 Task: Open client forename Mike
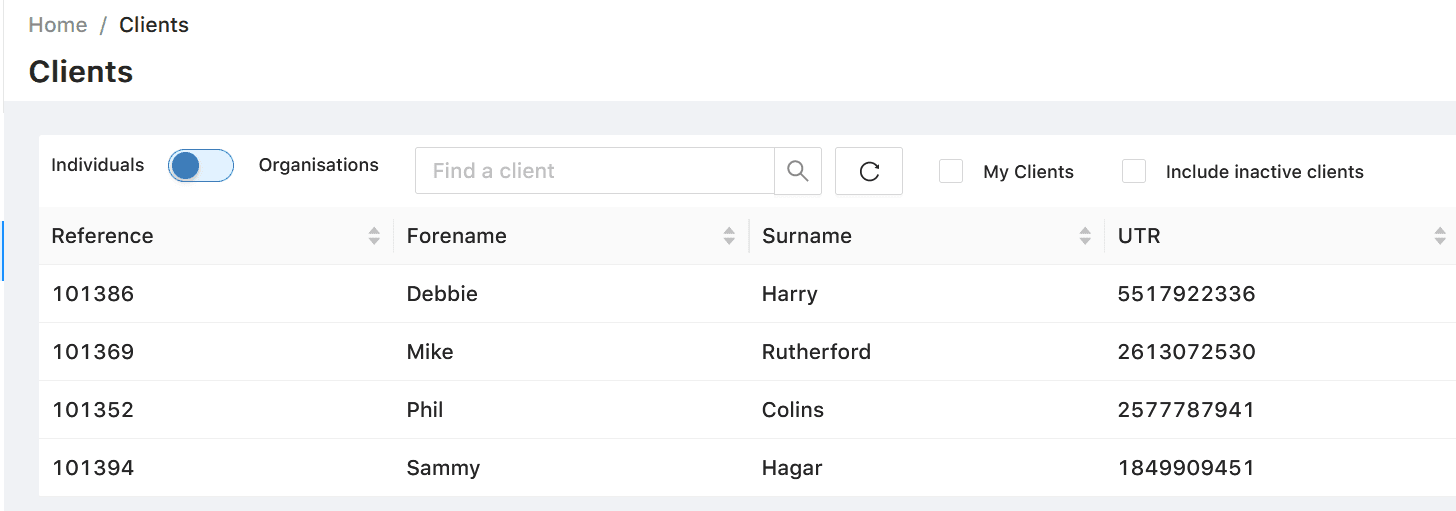pos(430,352)
